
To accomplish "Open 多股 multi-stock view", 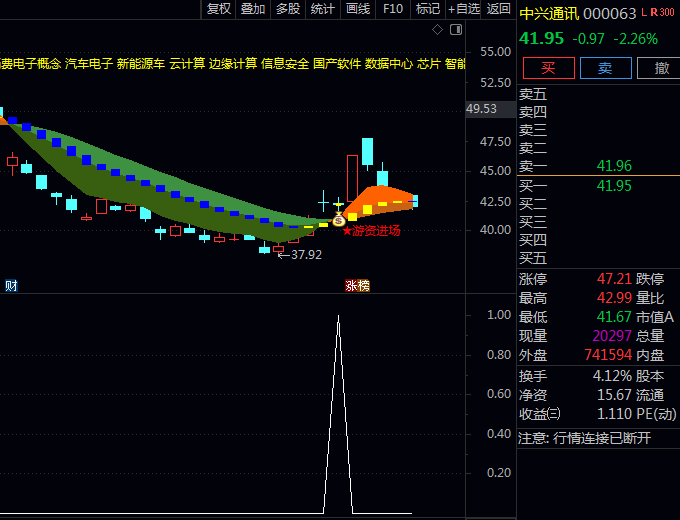I will [288, 9].
